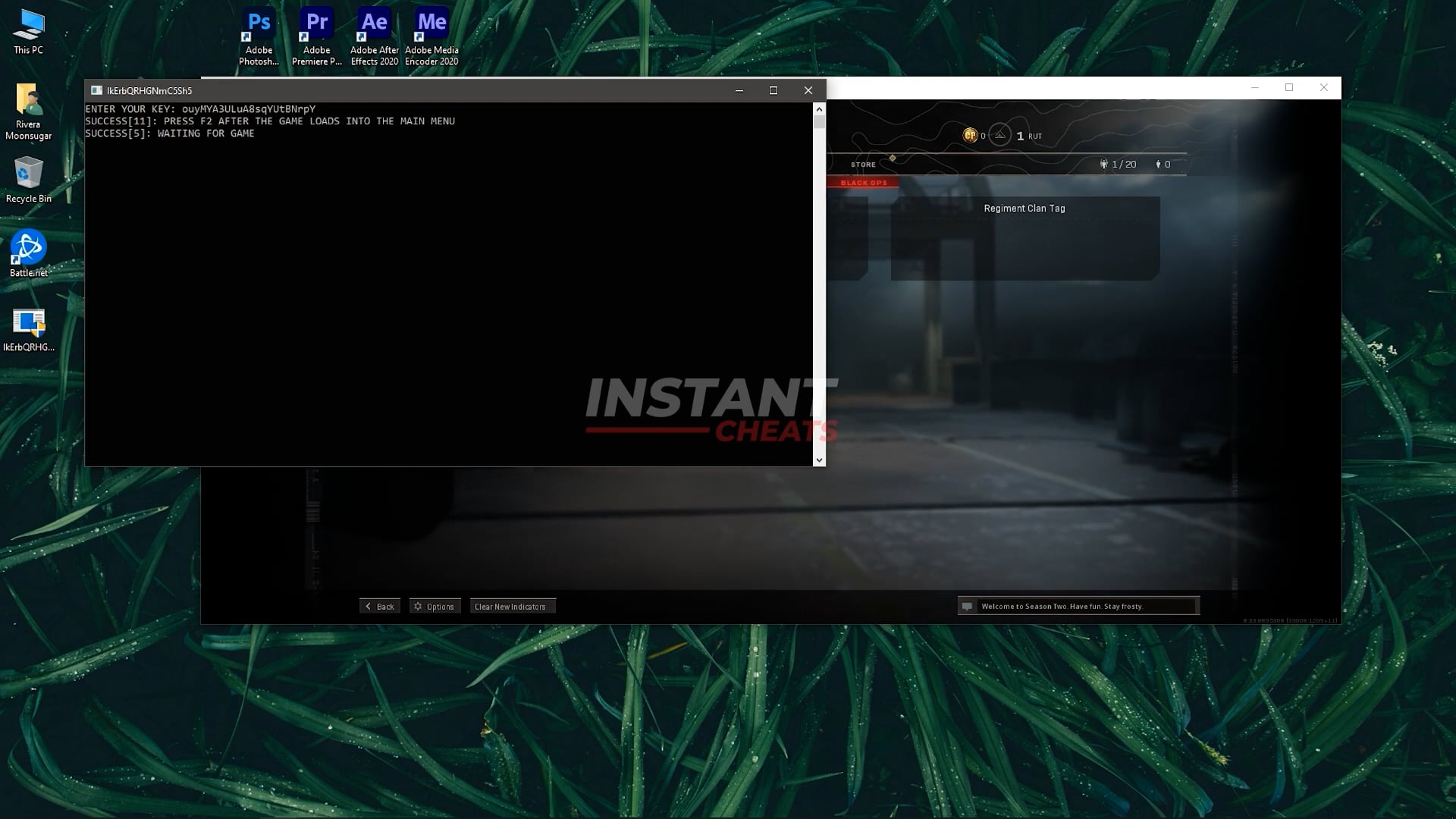The width and height of the screenshot is (1456, 819).
Task: Click the console scrollbar down arrow
Action: [x=819, y=460]
